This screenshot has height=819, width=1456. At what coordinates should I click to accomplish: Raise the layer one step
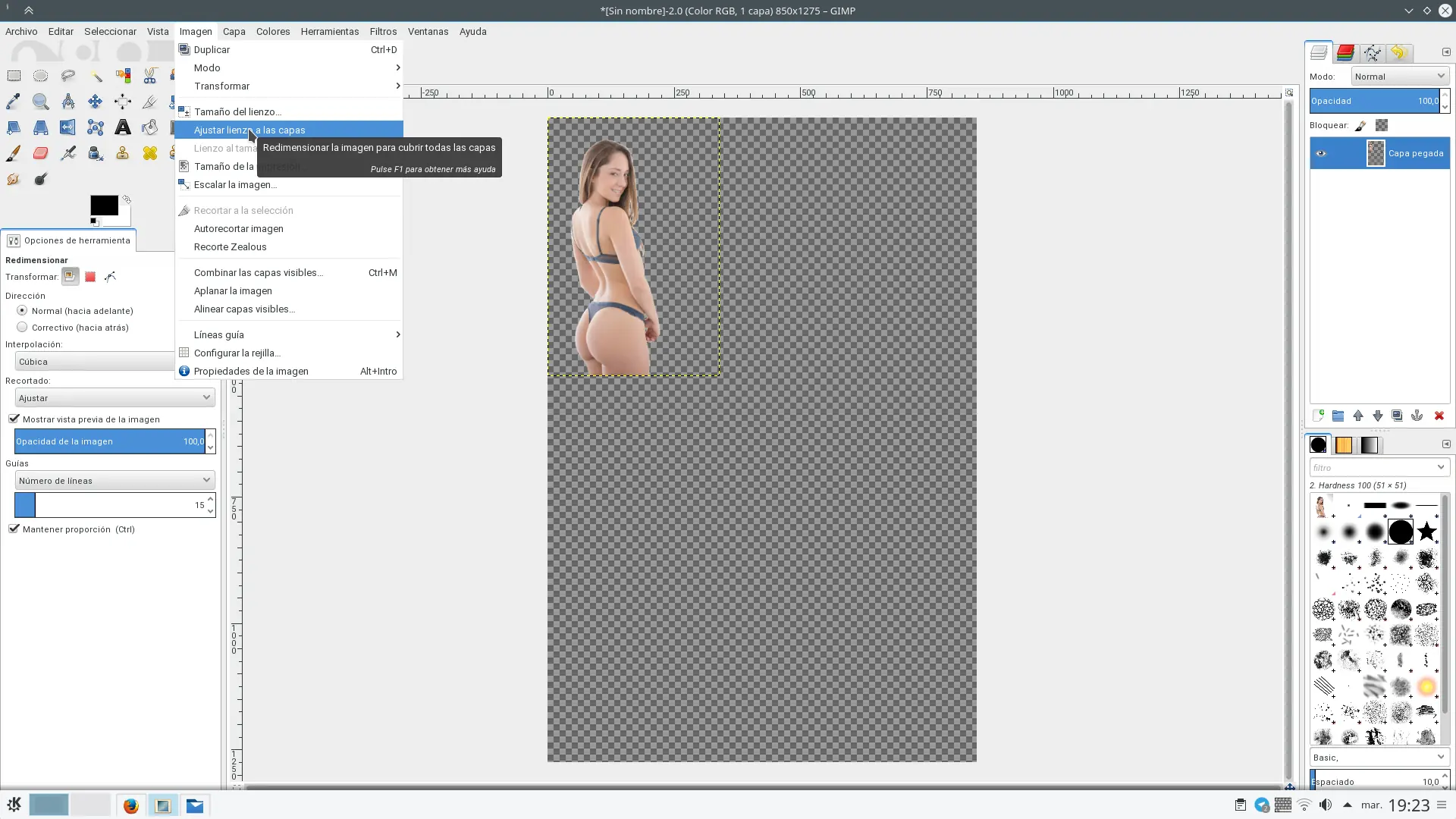coord(1358,416)
